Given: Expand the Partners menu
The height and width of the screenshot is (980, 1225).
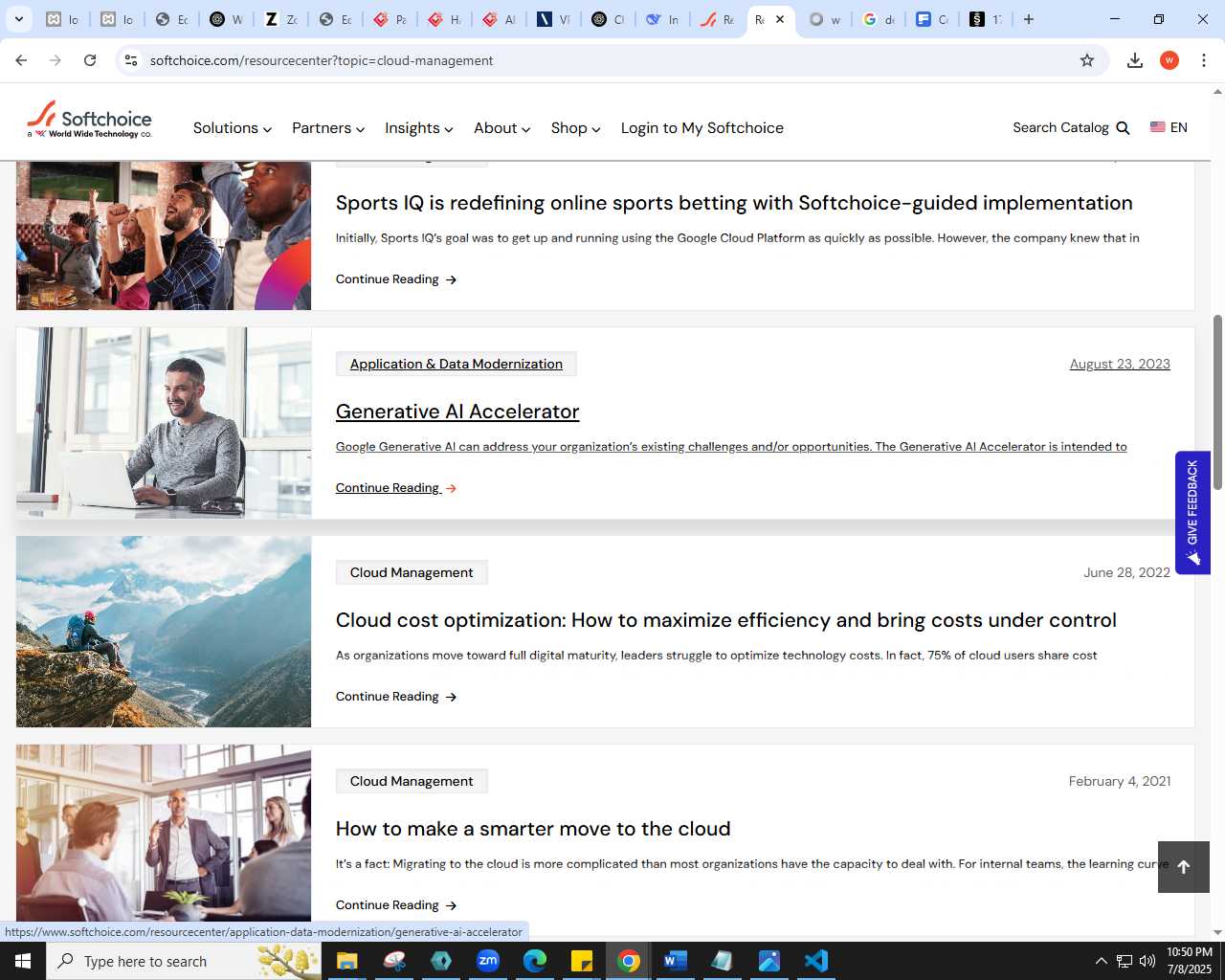Looking at the screenshot, I should click(x=328, y=128).
